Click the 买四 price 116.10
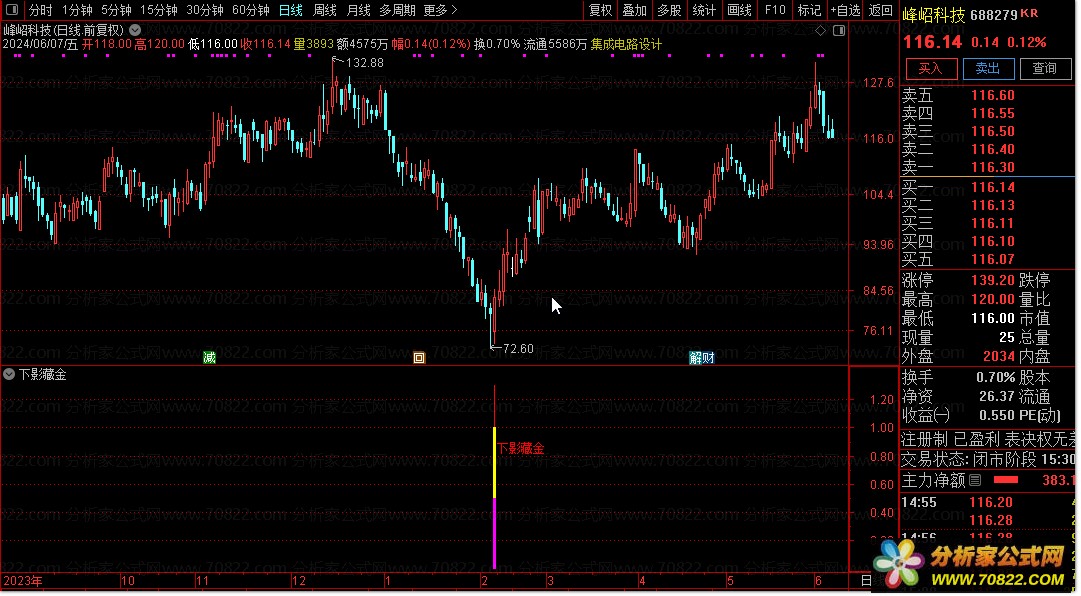 (x=993, y=241)
